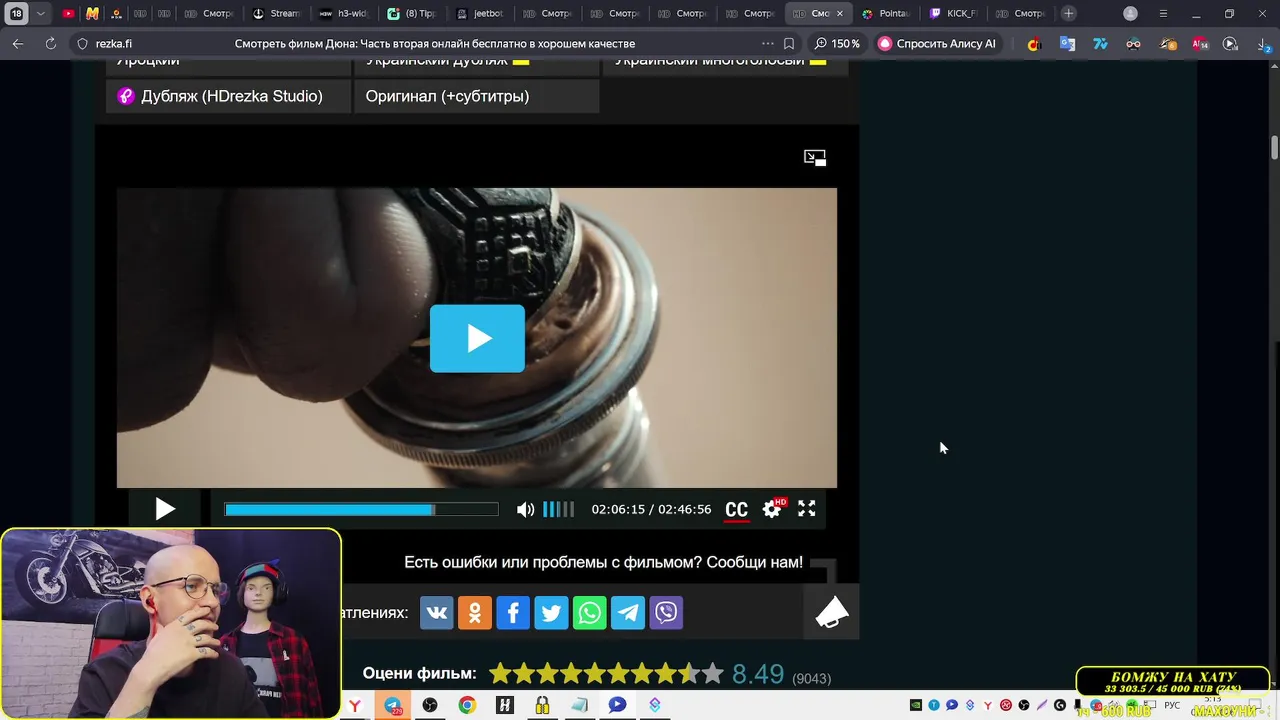Switch to the h3-wid tab
Screen dimensions: 1280x720
[344, 14]
